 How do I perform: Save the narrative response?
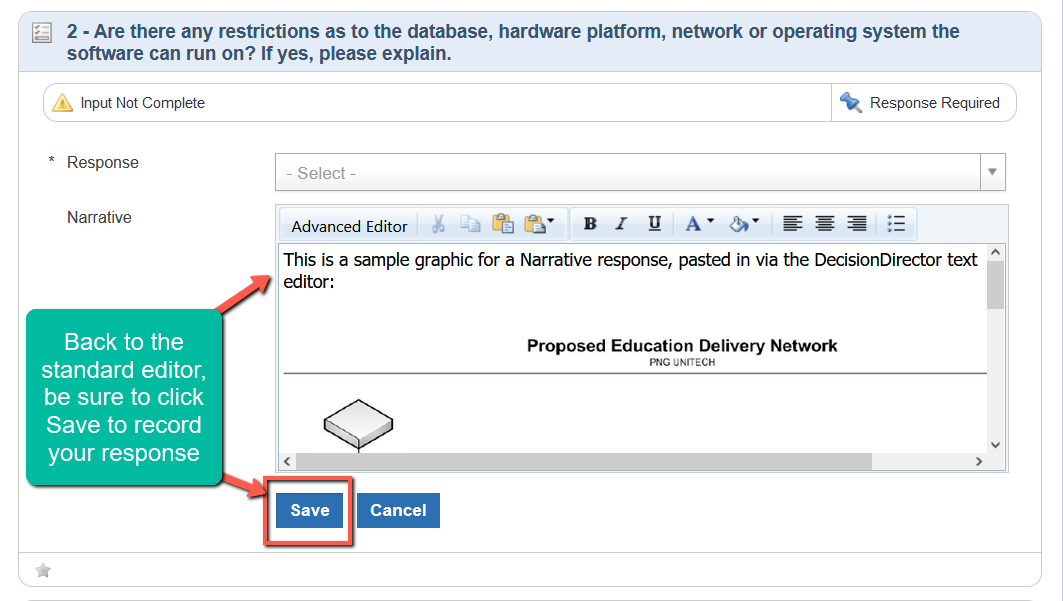[x=310, y=510]
